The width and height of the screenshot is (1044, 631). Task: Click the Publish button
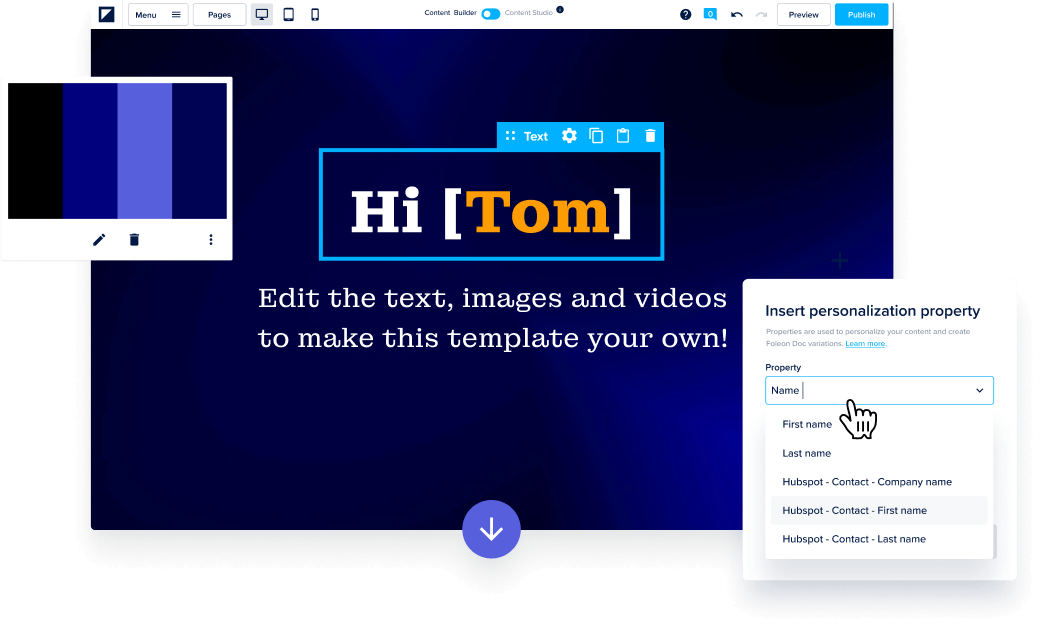pyautogui.click(x=861, y=15)
